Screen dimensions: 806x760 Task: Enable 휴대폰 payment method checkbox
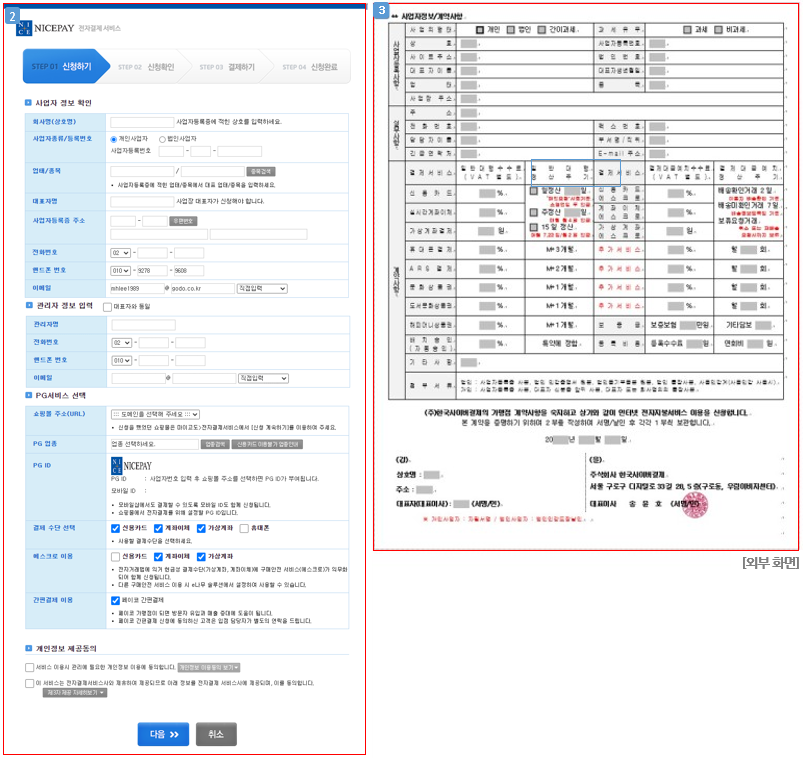pos(244,528)
